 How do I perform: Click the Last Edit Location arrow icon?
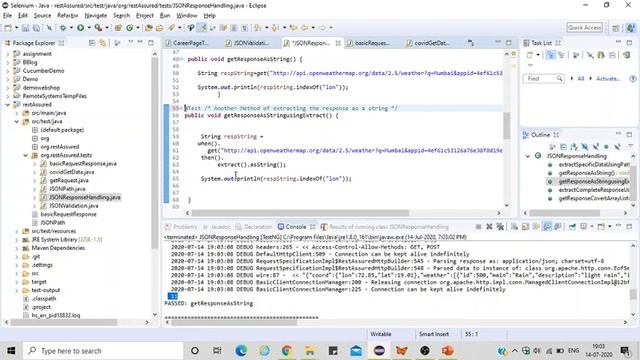[x=293, y=28]
